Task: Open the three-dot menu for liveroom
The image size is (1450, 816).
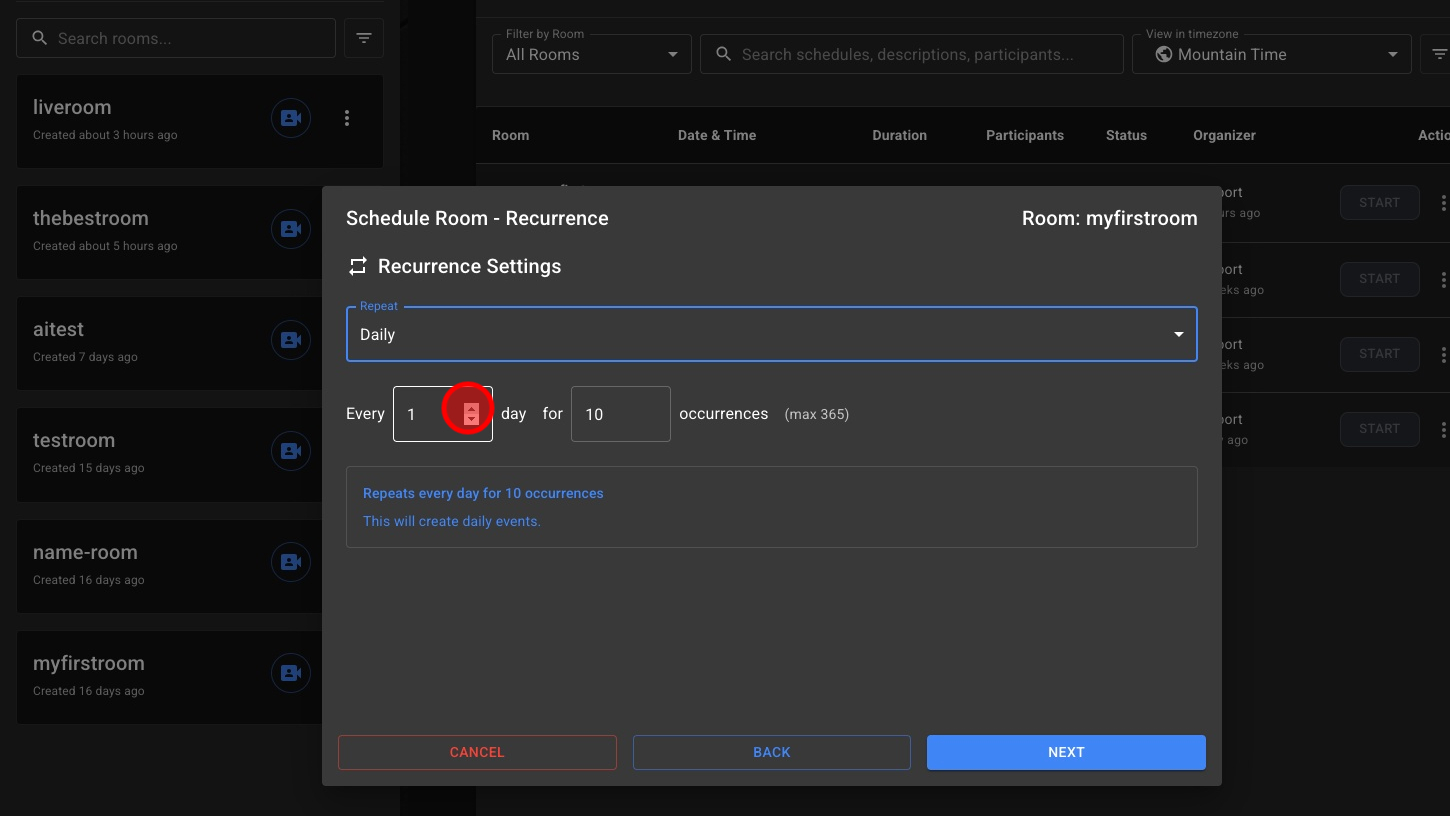Action: (x=347, y=118)
